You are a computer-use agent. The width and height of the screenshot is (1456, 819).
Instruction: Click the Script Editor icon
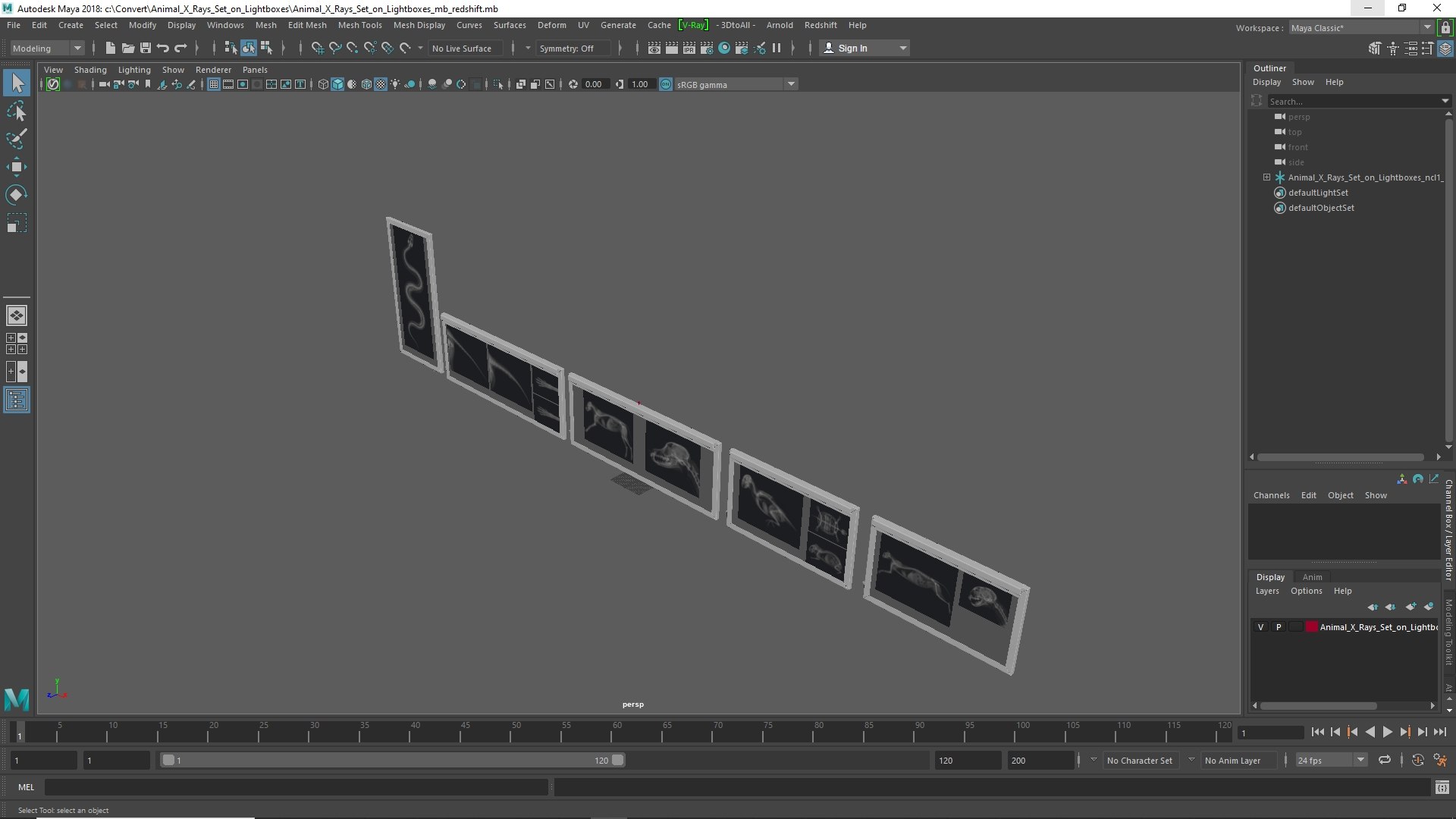click(x=1442, y=788)
